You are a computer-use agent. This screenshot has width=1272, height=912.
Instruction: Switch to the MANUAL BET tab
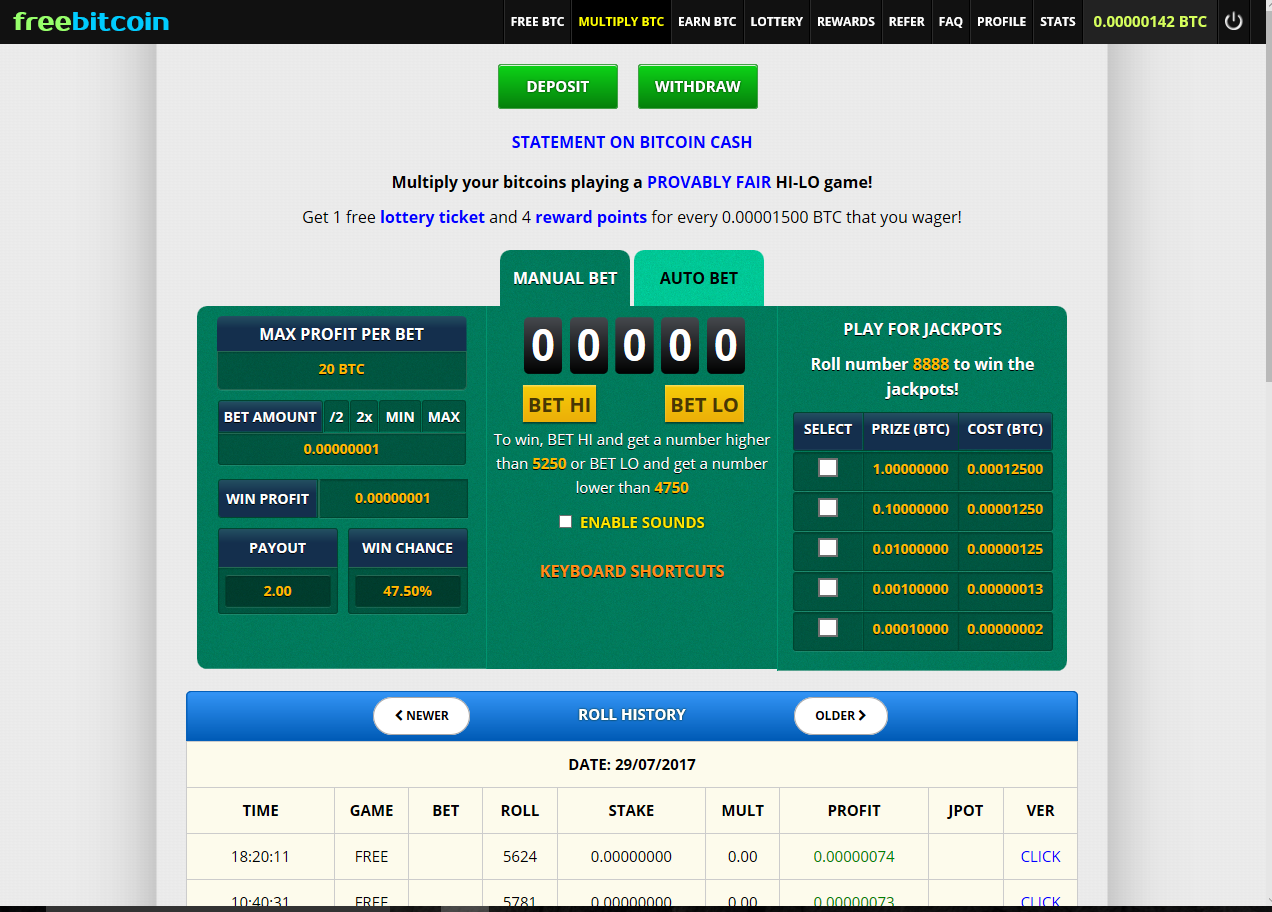(565, 278)
